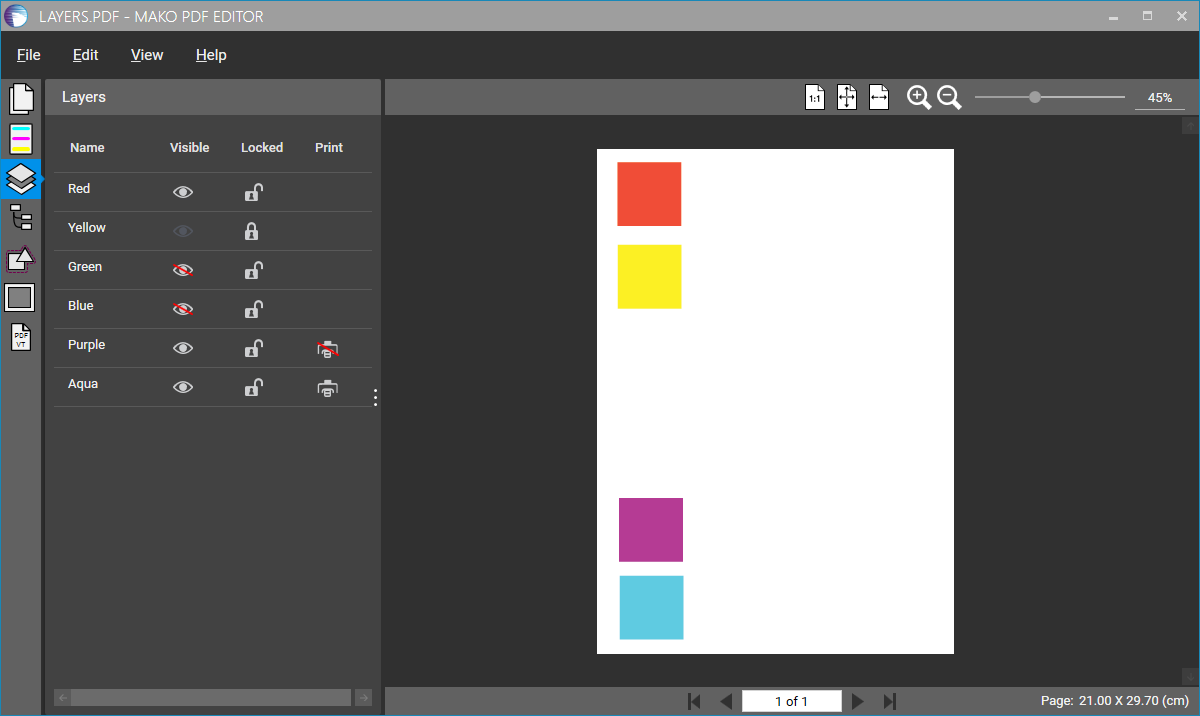
Task: Click the actual size 1:1 icon
Action: pyautogui.click(x=815, y=97)
